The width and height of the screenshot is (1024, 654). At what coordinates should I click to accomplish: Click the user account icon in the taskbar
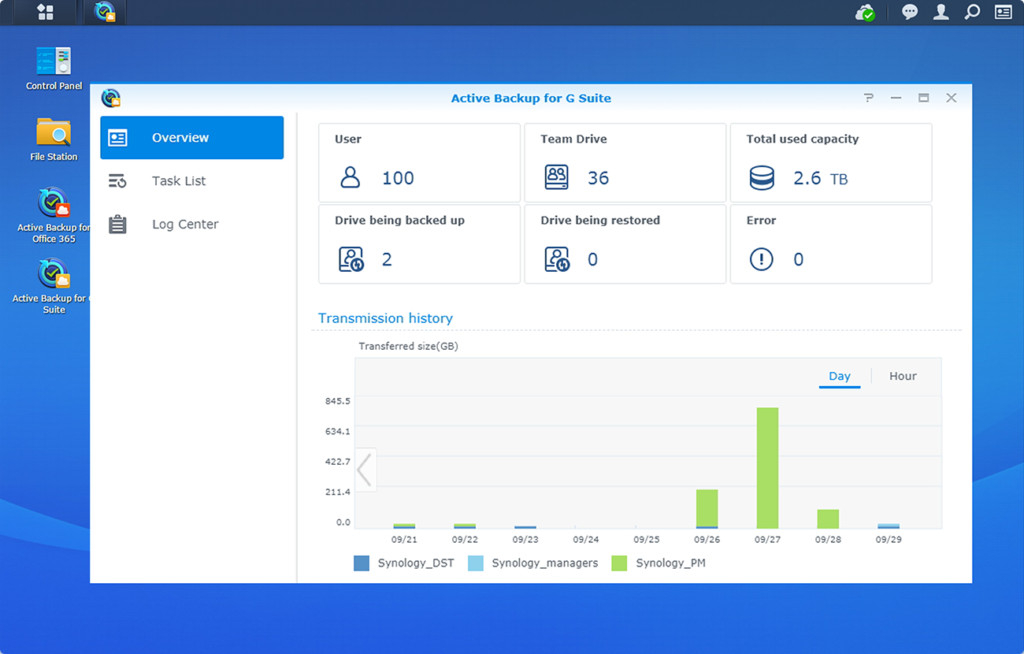point(940,12)
